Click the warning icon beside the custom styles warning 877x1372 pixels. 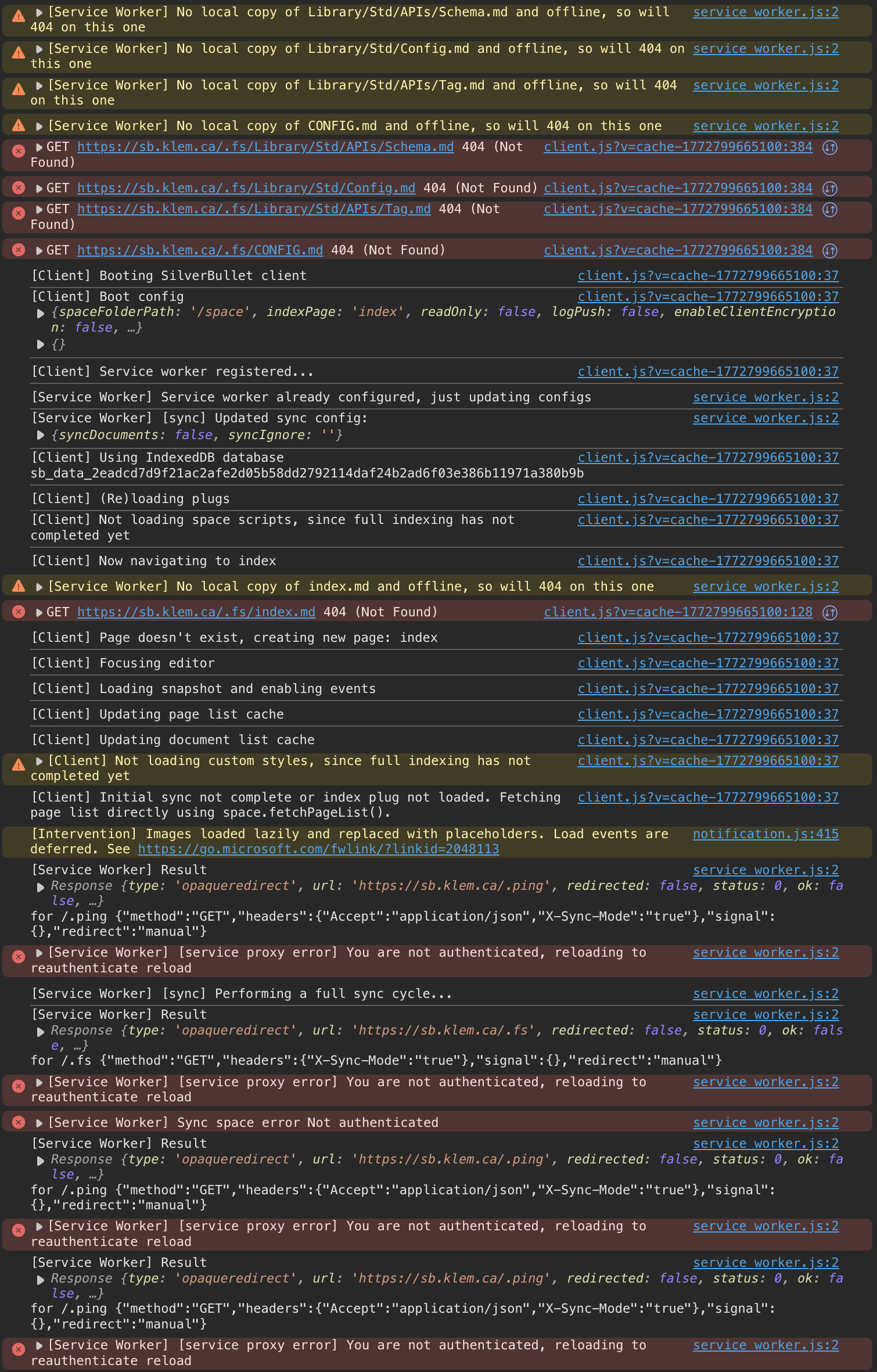19,764
